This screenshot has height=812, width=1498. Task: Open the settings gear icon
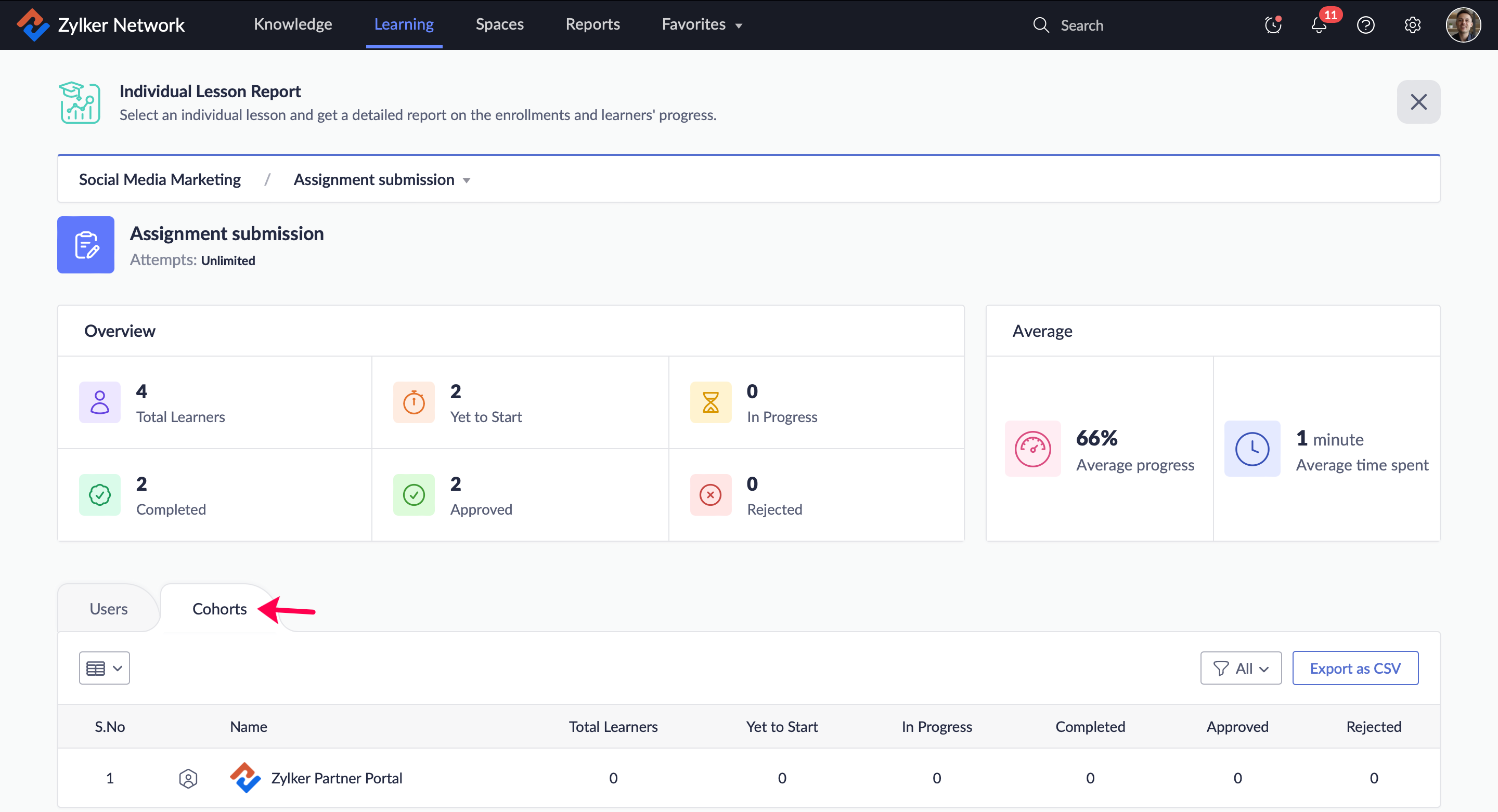tap(1412, 25)
